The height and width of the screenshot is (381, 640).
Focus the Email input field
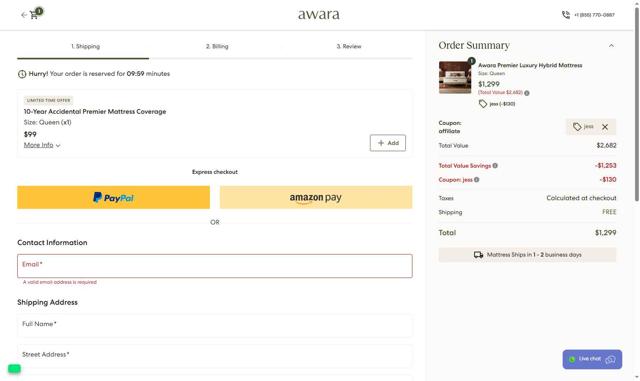pos(215,266)
